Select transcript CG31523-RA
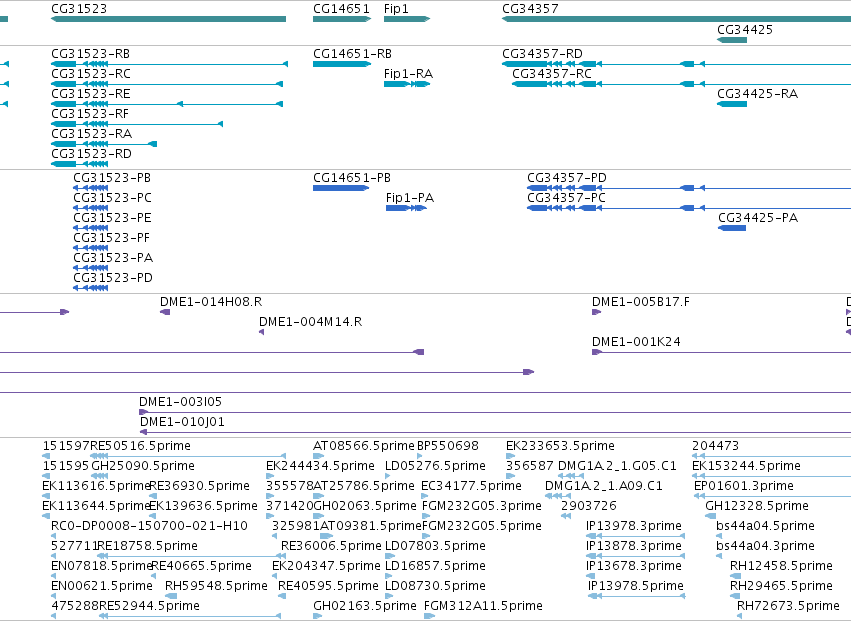Image resolution: width=851 pixels, height=621 pixels. pos(104,144)
